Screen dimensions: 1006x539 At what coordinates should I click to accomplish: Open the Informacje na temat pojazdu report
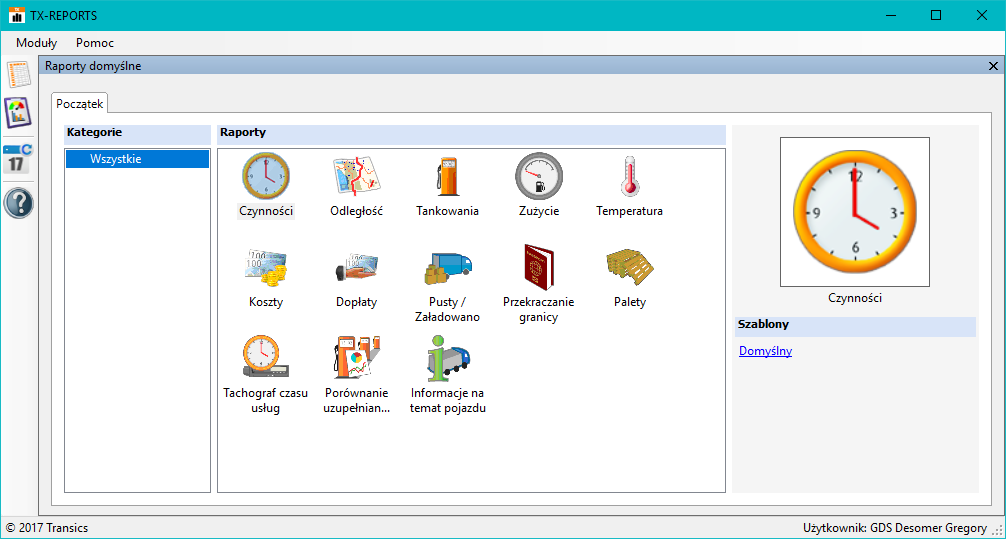click(447, 359)
